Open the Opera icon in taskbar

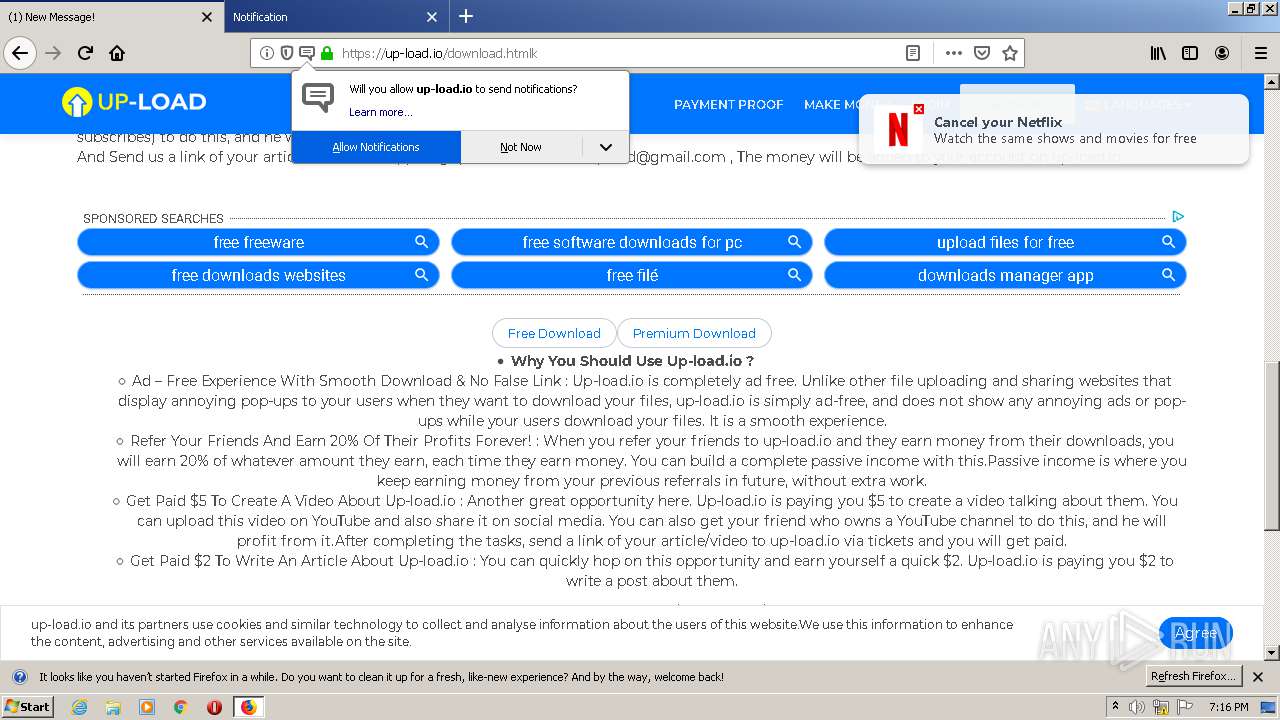click(214, 707)
